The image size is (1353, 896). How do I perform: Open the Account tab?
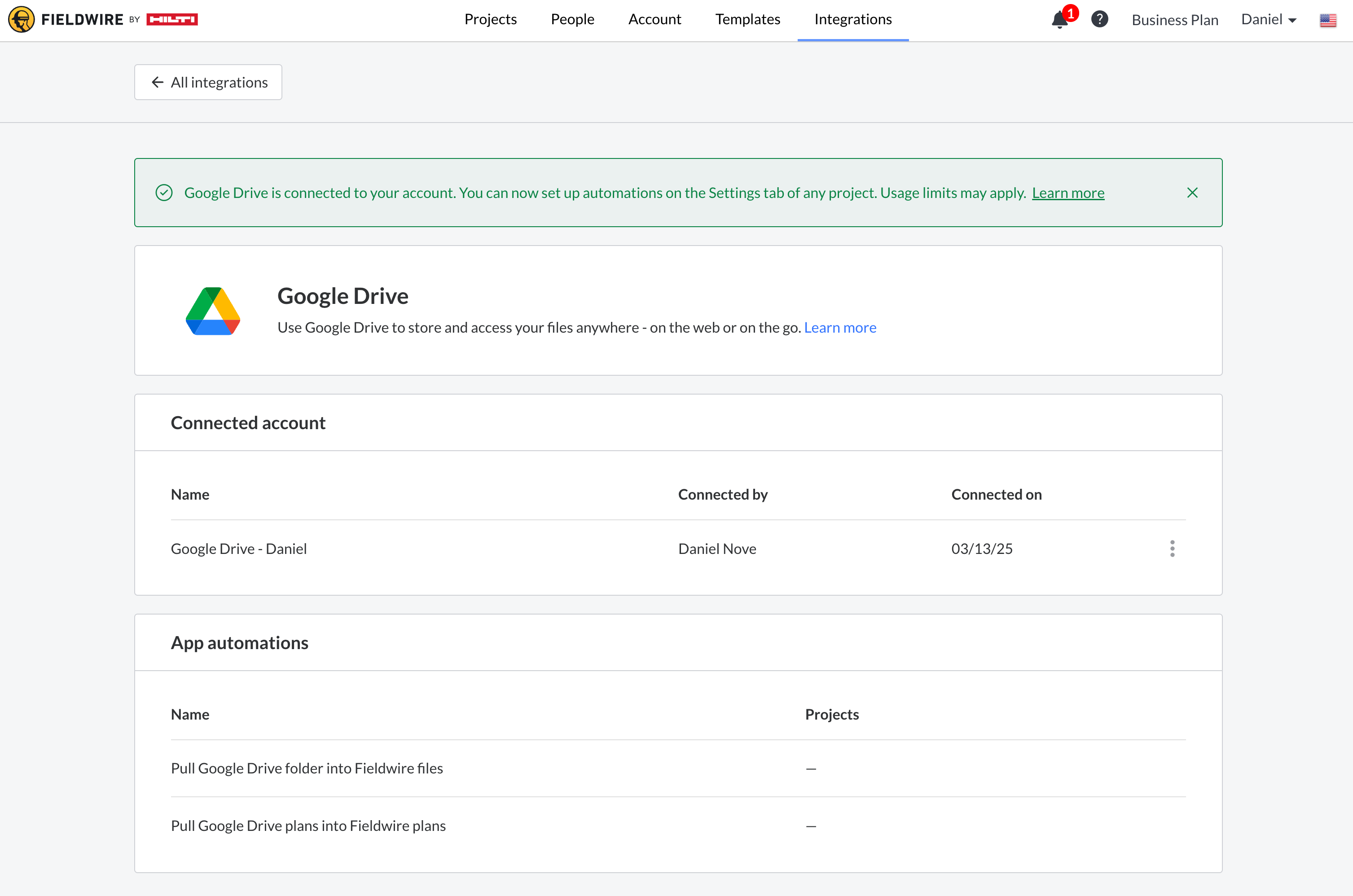(x=655, y=19)
